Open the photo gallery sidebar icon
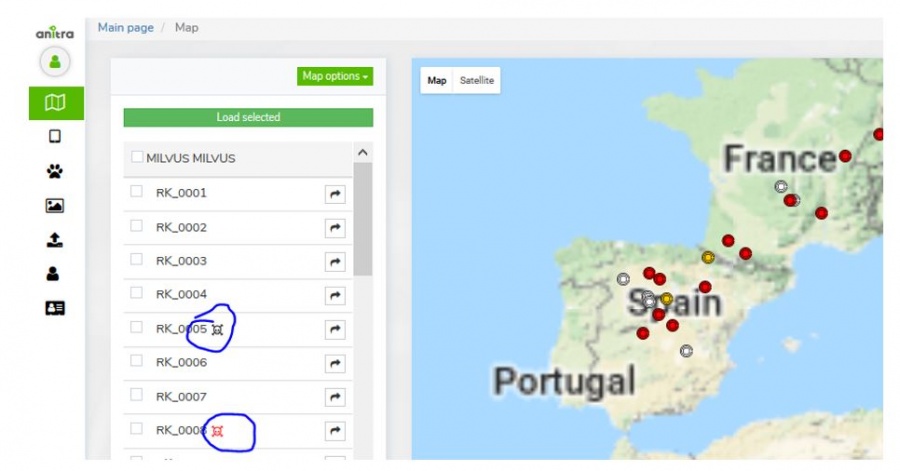 (55, 206)
